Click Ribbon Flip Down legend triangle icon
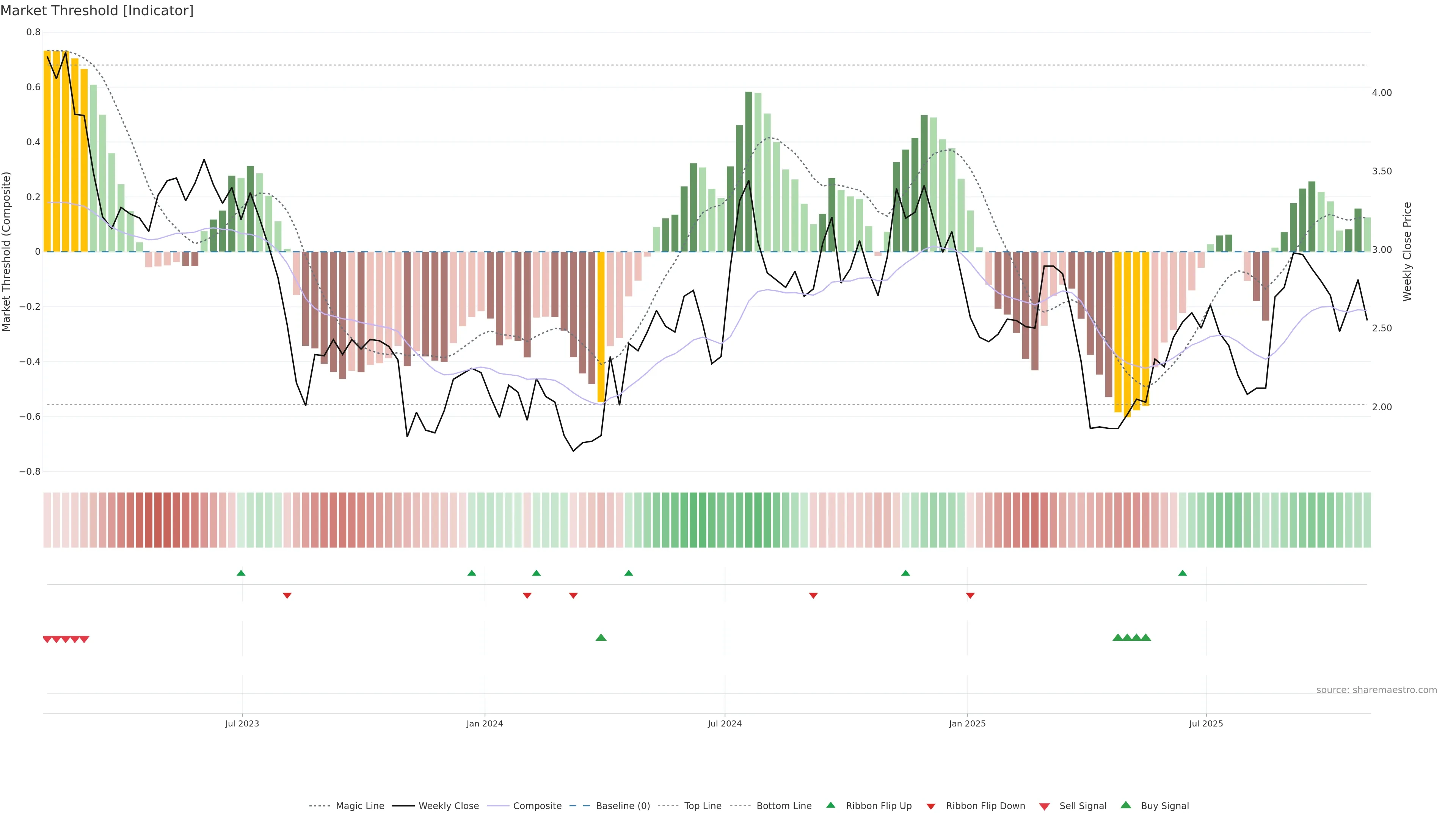Screen dimensions: 1456x819 pyautogui.click(x=931, y=806)
